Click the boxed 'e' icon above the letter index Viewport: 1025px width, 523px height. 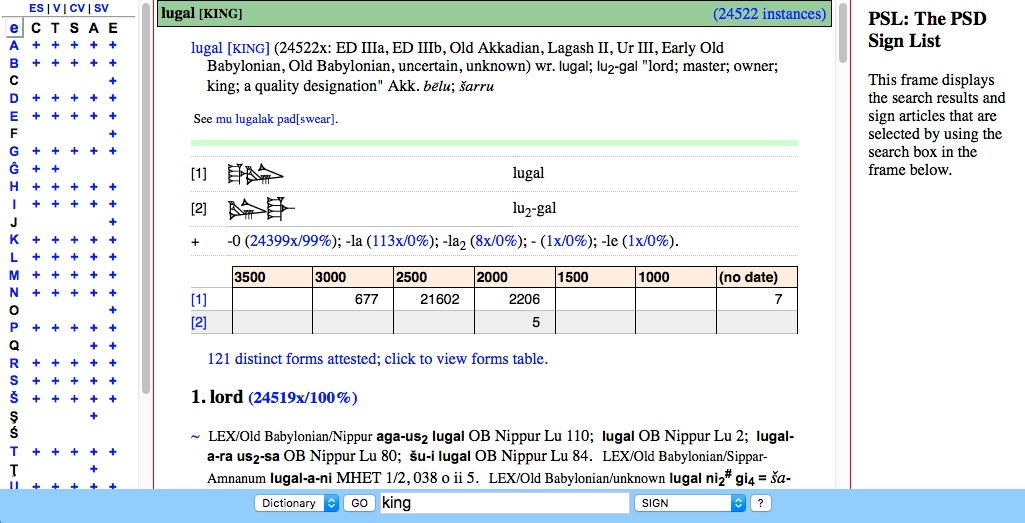click(x=14, y=28)
